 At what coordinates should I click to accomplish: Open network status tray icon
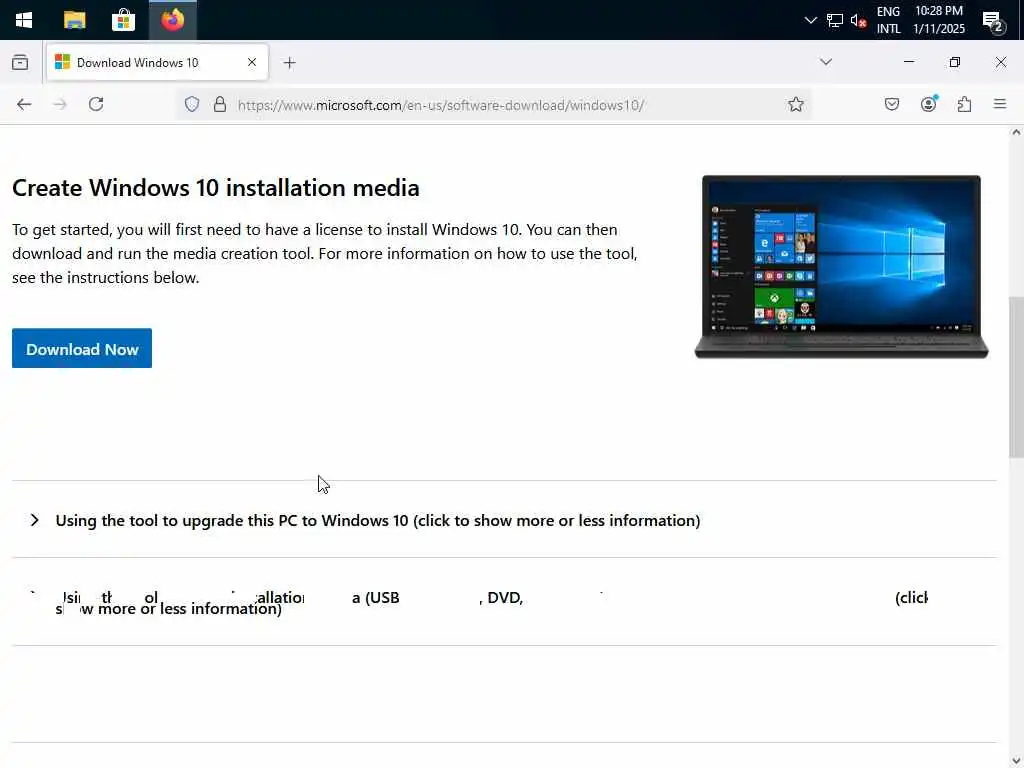coord(835,20)
